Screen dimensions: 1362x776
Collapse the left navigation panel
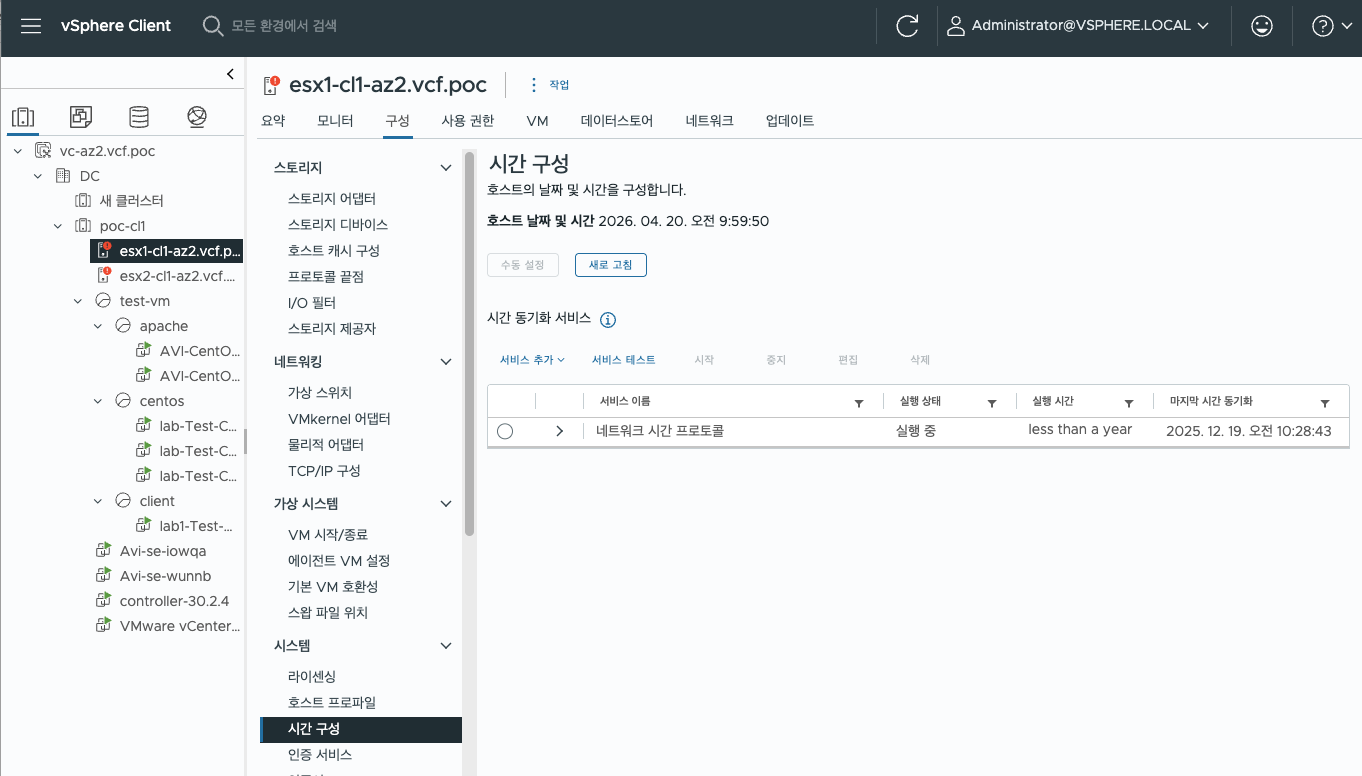point(230,74)
